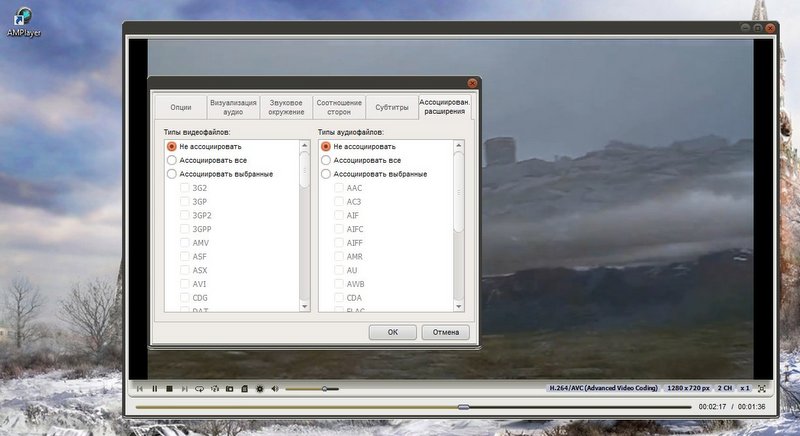Stop the video playback
Viewport: 800px width, 436px height.
[x=169, y=389]
